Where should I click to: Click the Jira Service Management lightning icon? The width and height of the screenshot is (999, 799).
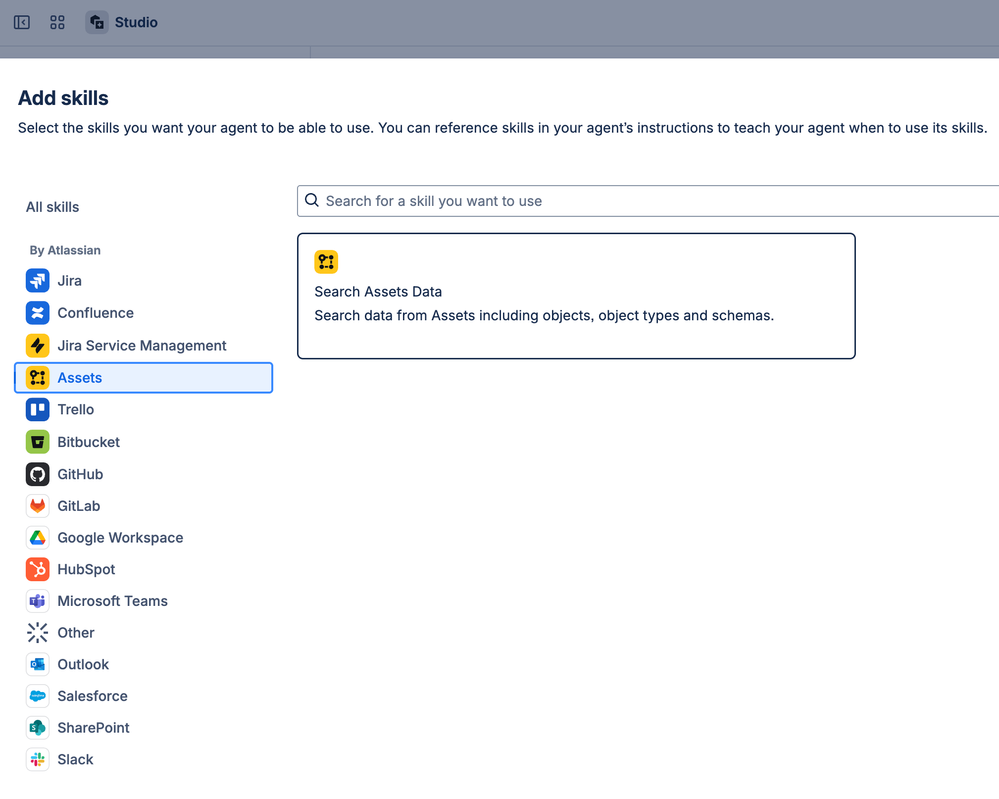38,345
